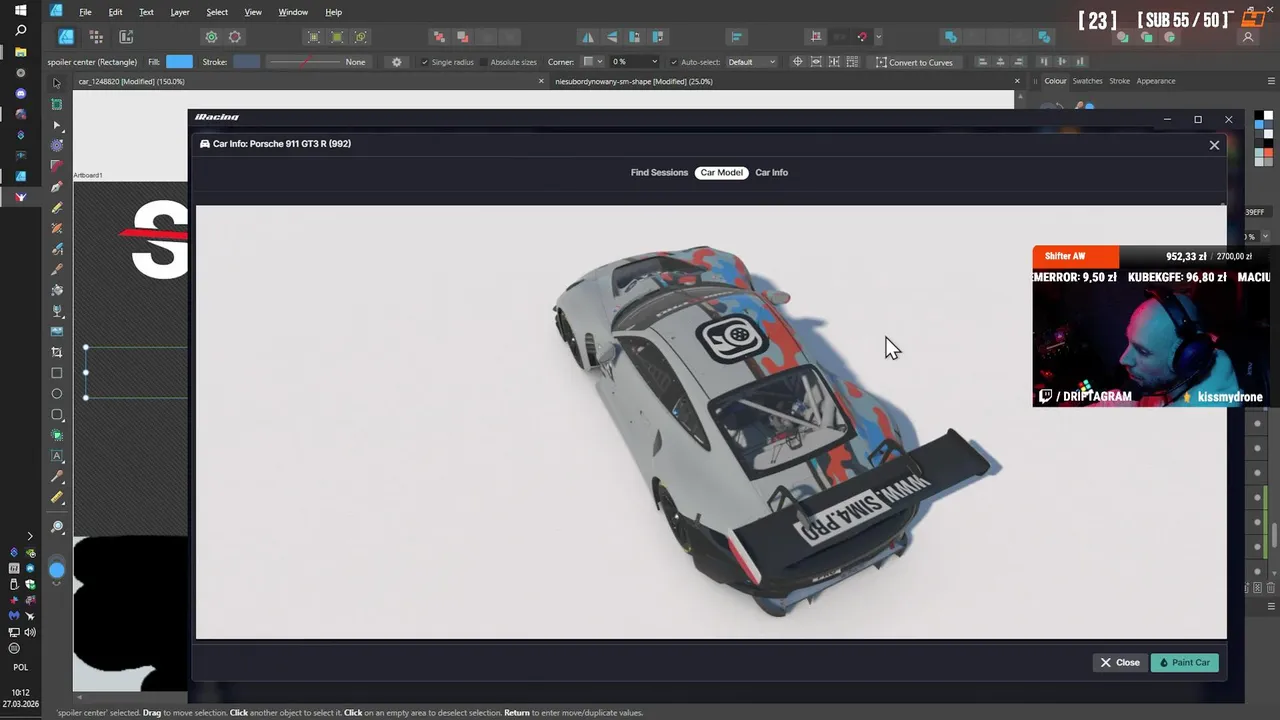Image resolution: width=1280 pixels, height=720 pixels.
Task: Pick the Place Image tool
Action: (57, 331)
